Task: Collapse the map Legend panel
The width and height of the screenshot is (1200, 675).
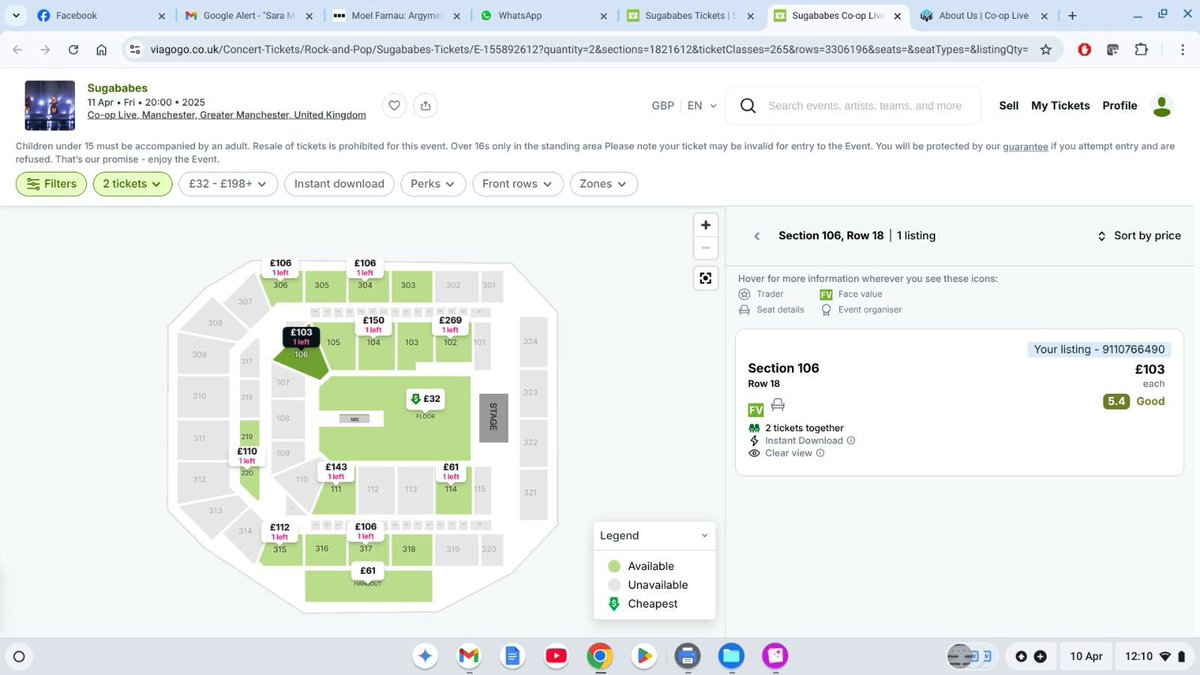Action: tap(705, 535)
